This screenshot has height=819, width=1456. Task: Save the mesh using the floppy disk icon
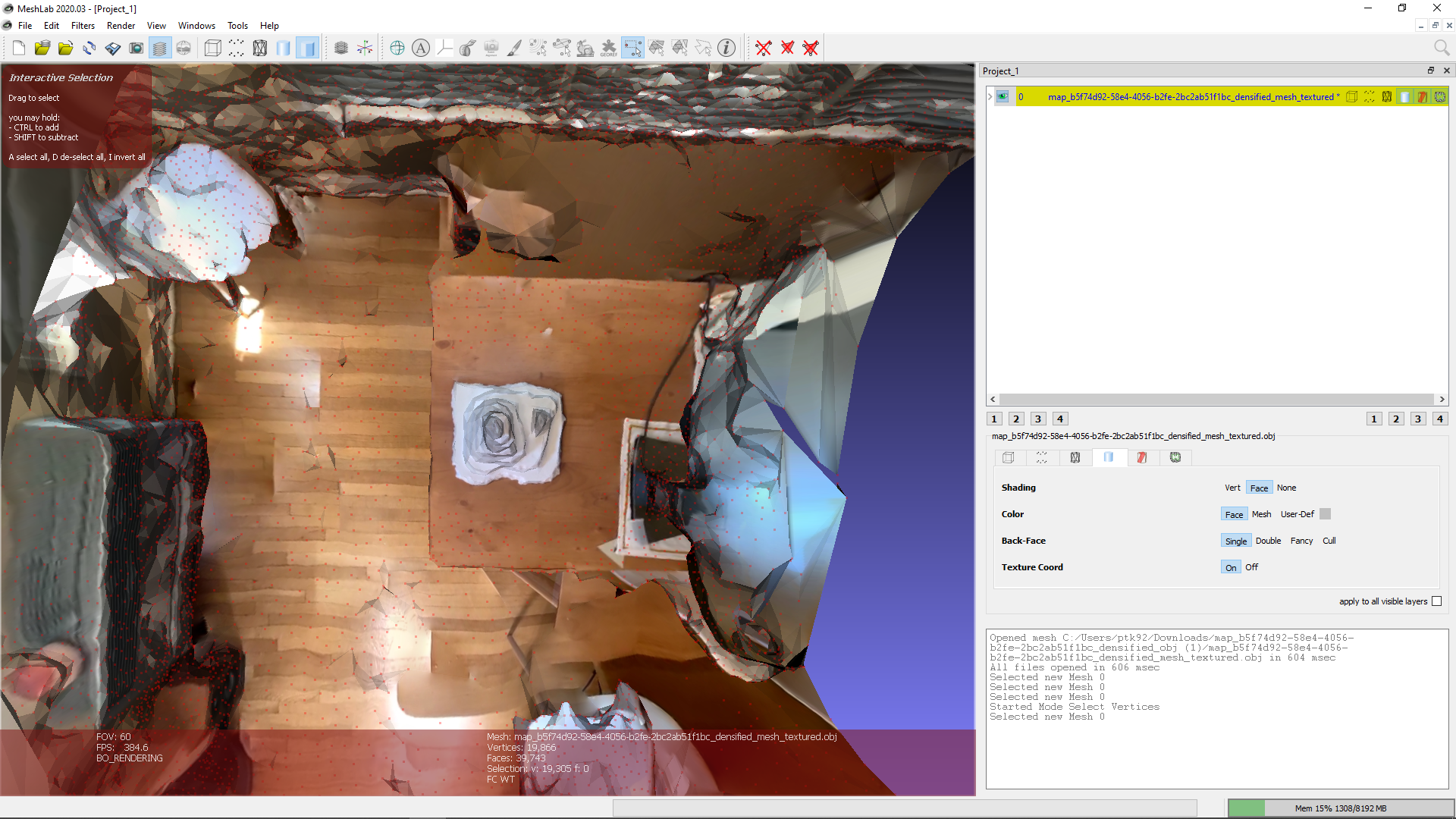(113, 48)
